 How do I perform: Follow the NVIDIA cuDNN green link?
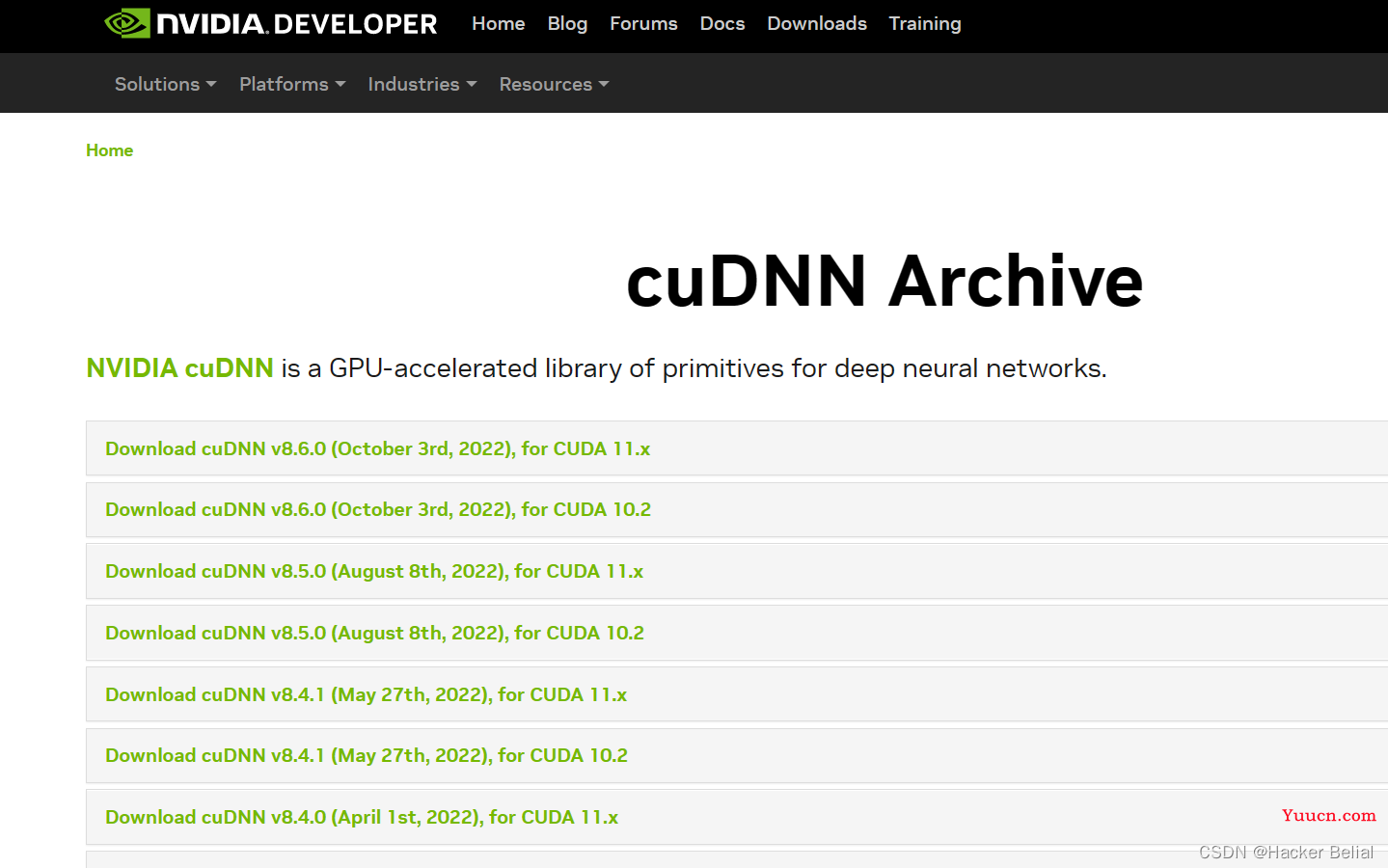(180, 368)
